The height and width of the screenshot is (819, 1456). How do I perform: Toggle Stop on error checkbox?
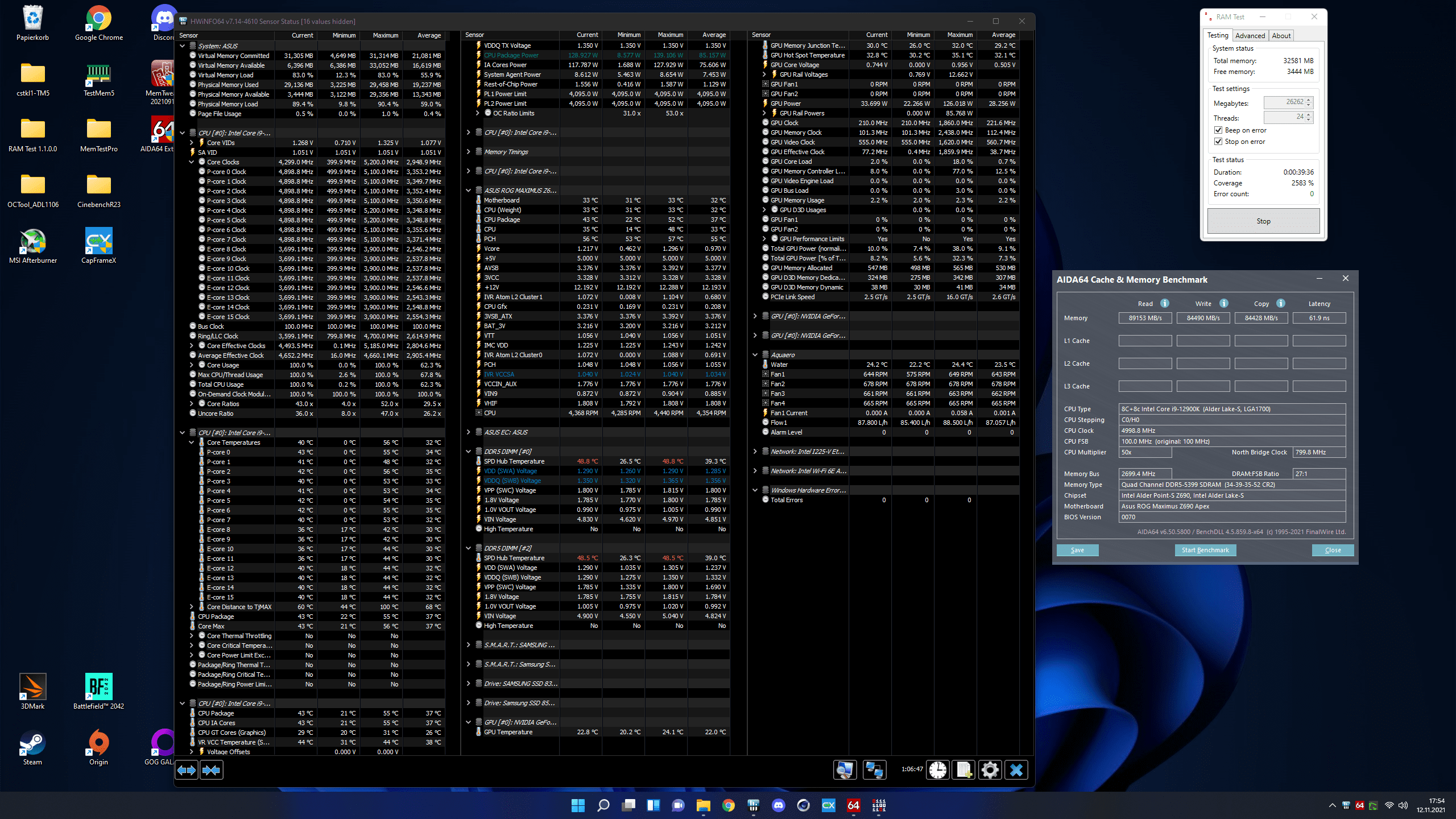pyautogui.click(x=1219, y=142)
